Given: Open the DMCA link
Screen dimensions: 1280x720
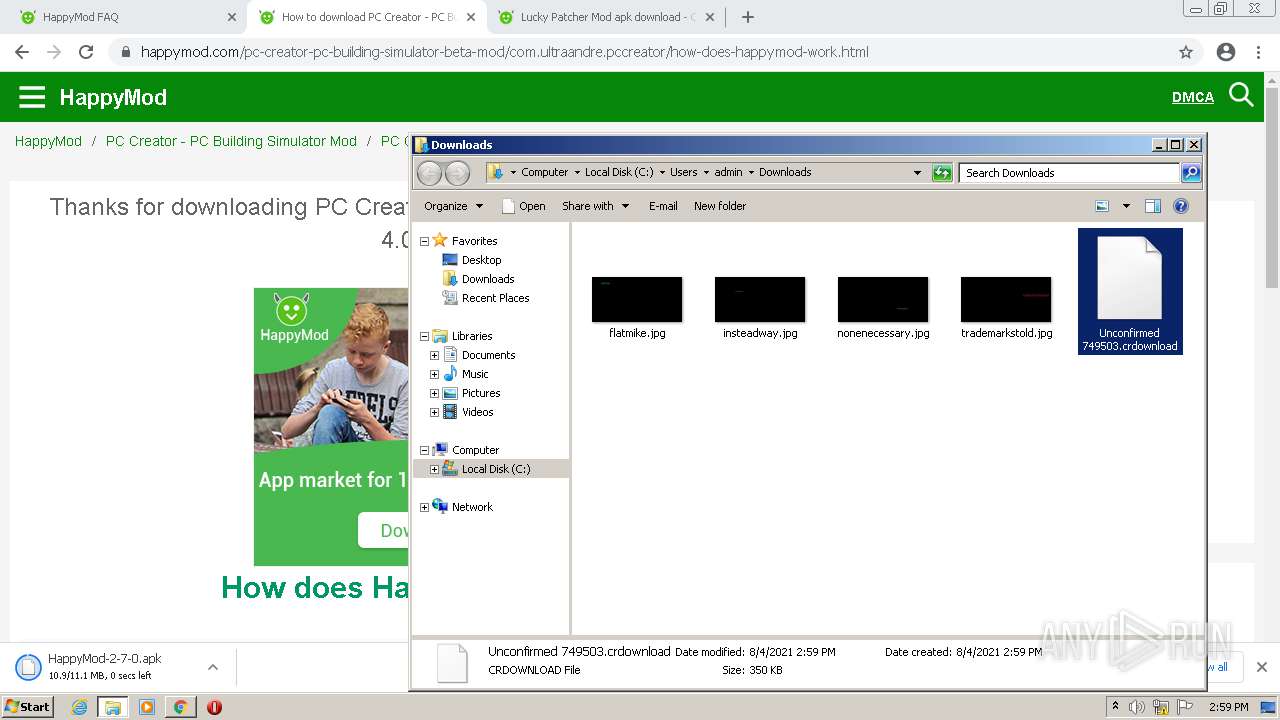Looking at the screenshot, I should 1193,97.
